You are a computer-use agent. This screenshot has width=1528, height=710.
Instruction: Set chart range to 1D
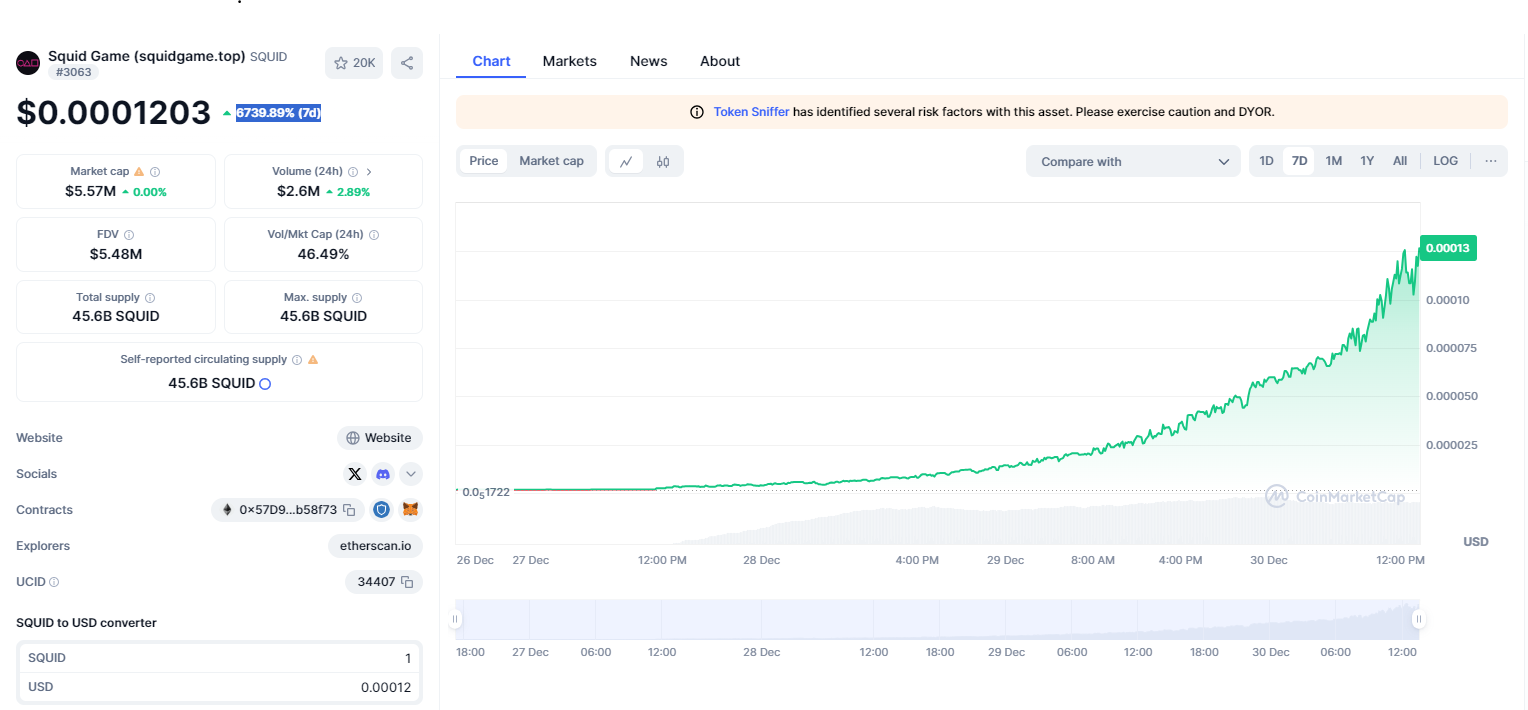click(x=1266, y=161)
